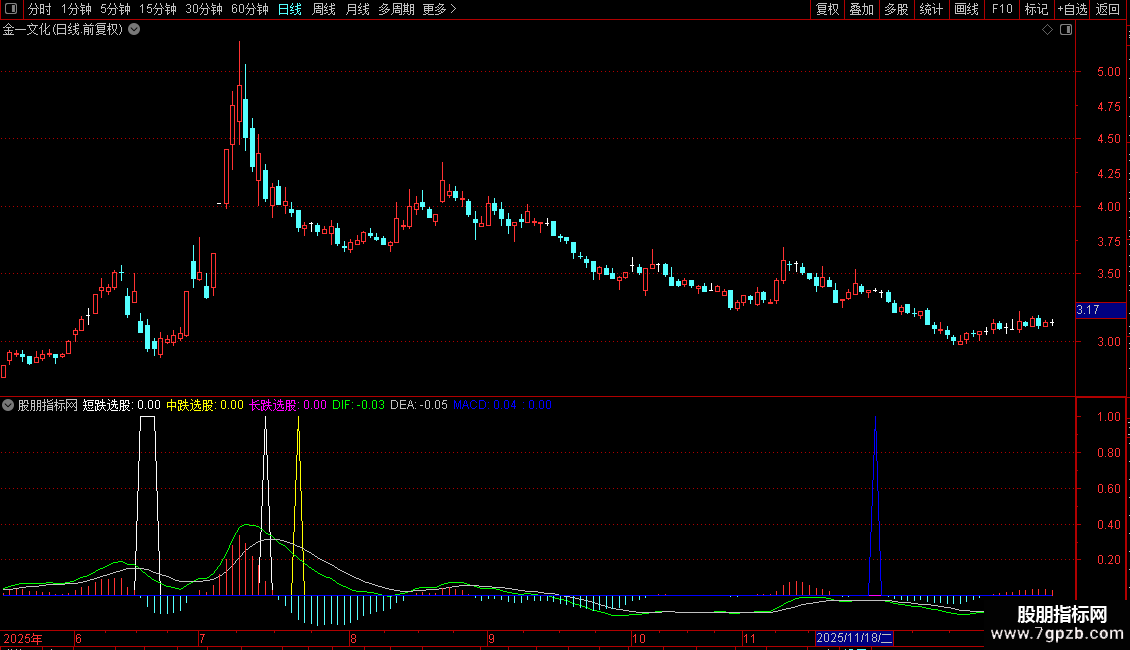Click the 短跌选股 indicator value
The image size is (1130, 650).
(122, 405)
